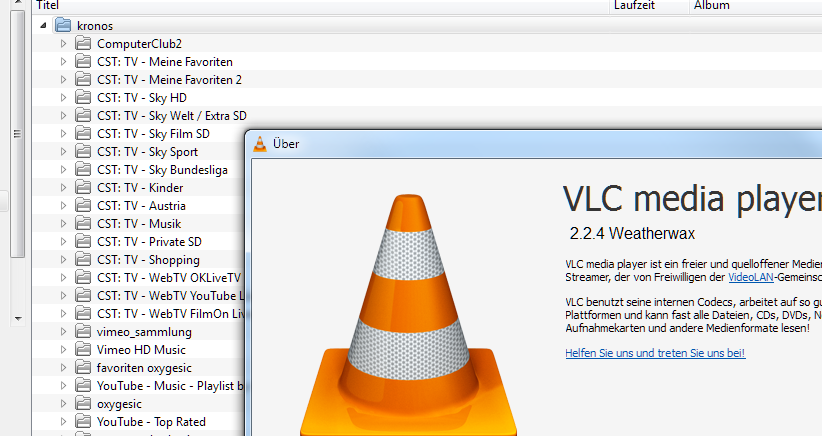Click the left panel scrollbar down arrow

tap(16, 318)
